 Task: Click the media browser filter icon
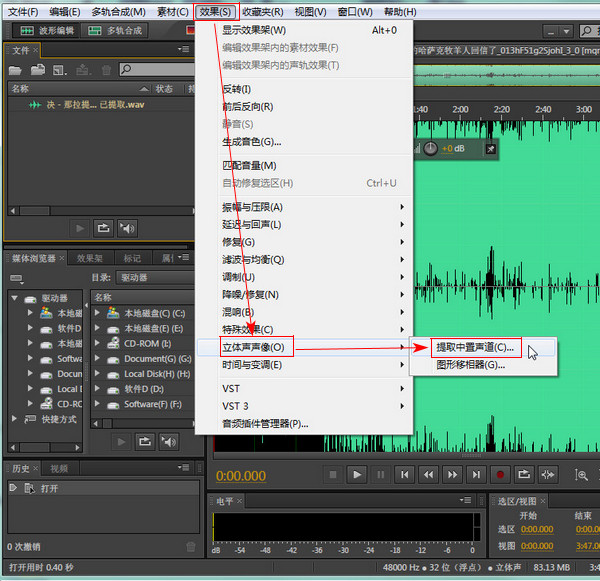[x=17, y=278]
